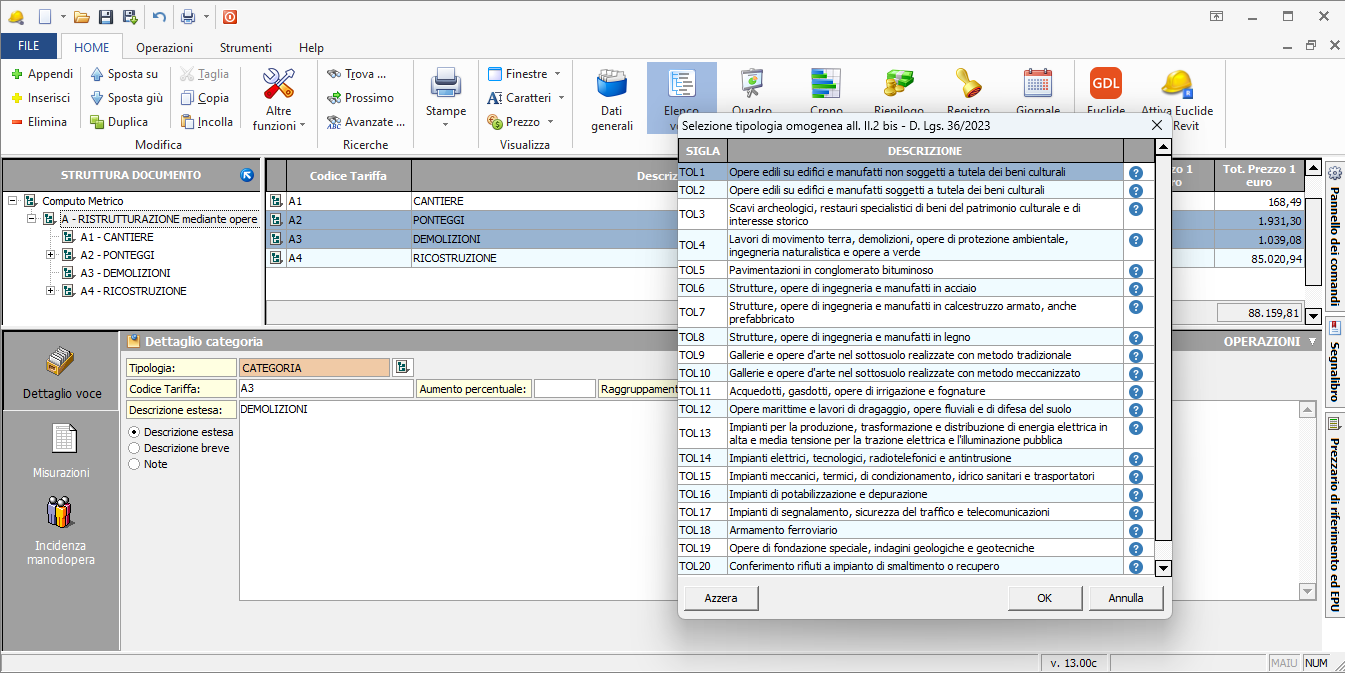Image resolution: width=1345 pixels, height=673 pixels.
Task: Click the Attiva Euclide Revit icon
Action: click(x=1177, y=84)
